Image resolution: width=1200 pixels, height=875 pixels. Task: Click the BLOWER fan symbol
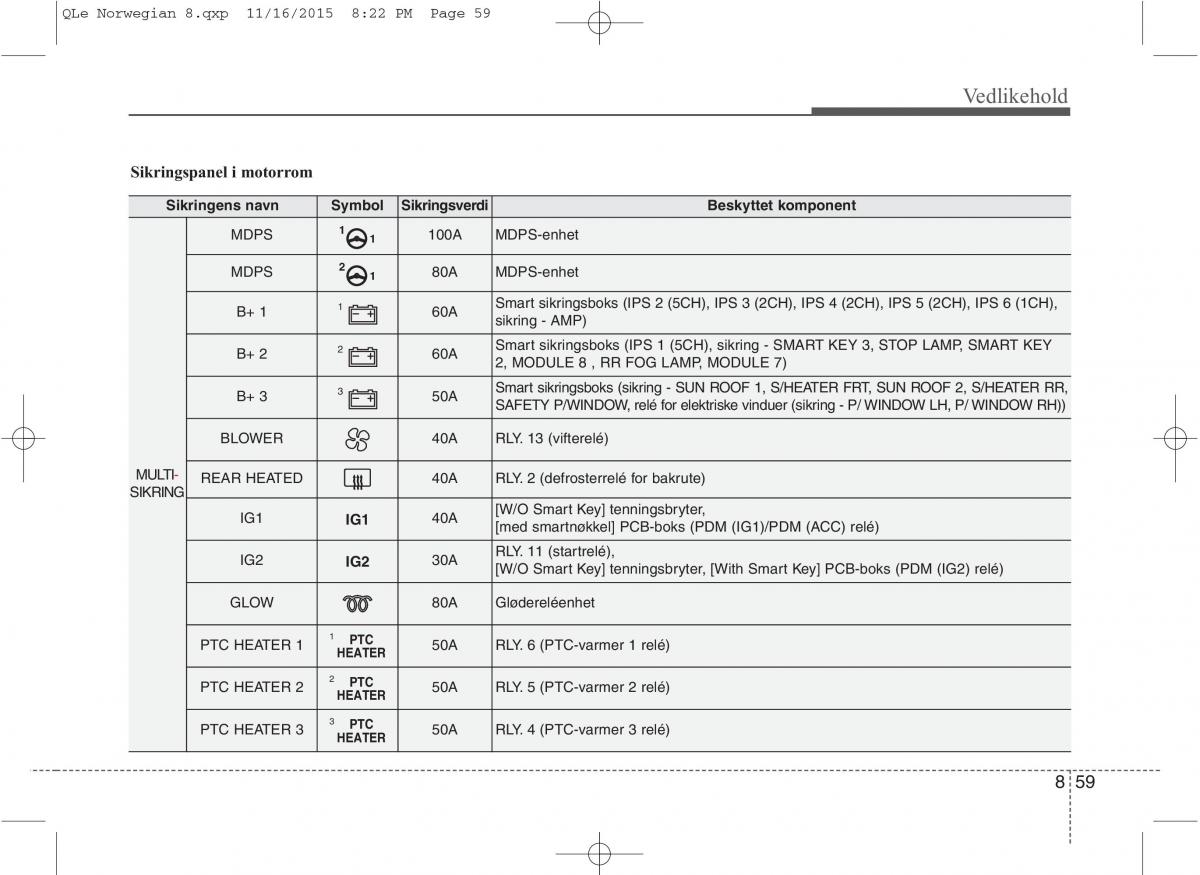(358, 439)
